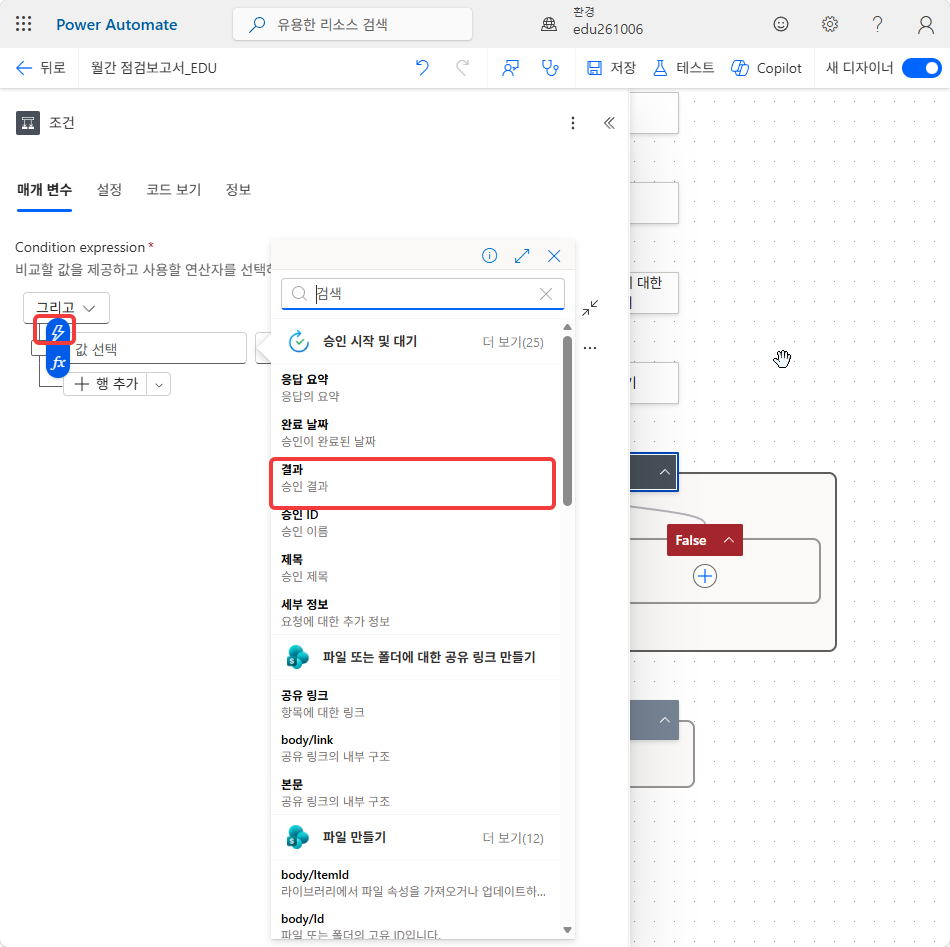Open the info icon in dynamic content popup
Image resolution: width=950 pixels, height=947 pixels.
coord(490,256)
